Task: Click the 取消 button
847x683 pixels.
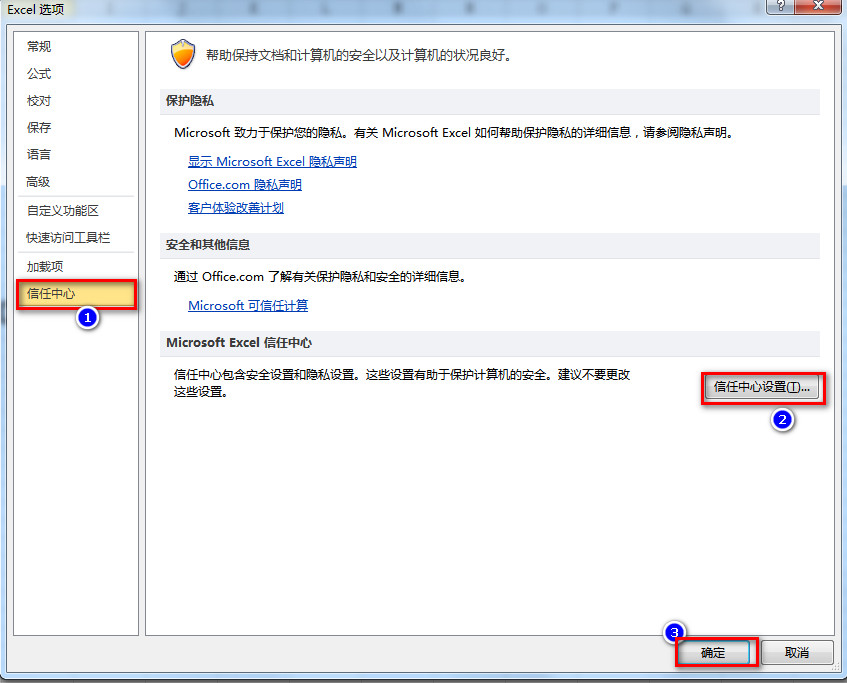Action: pos(797,653)
